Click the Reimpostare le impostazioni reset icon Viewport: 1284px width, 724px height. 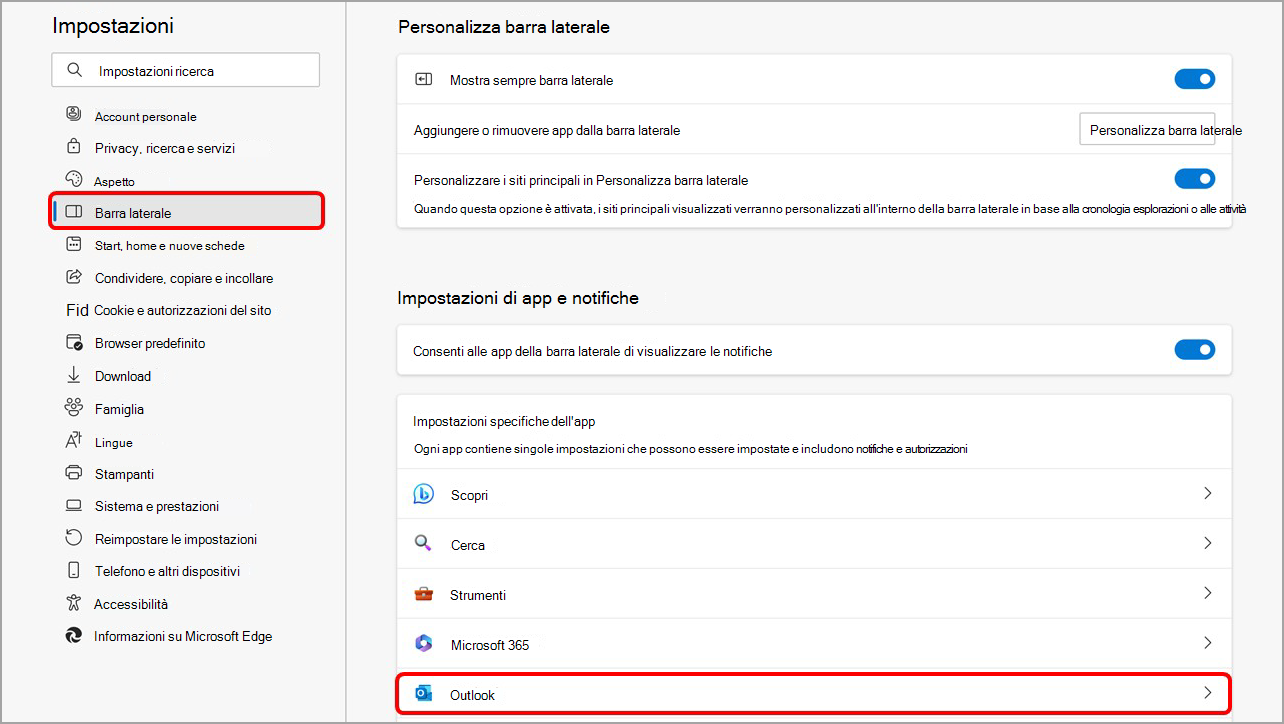coord(73,538)
